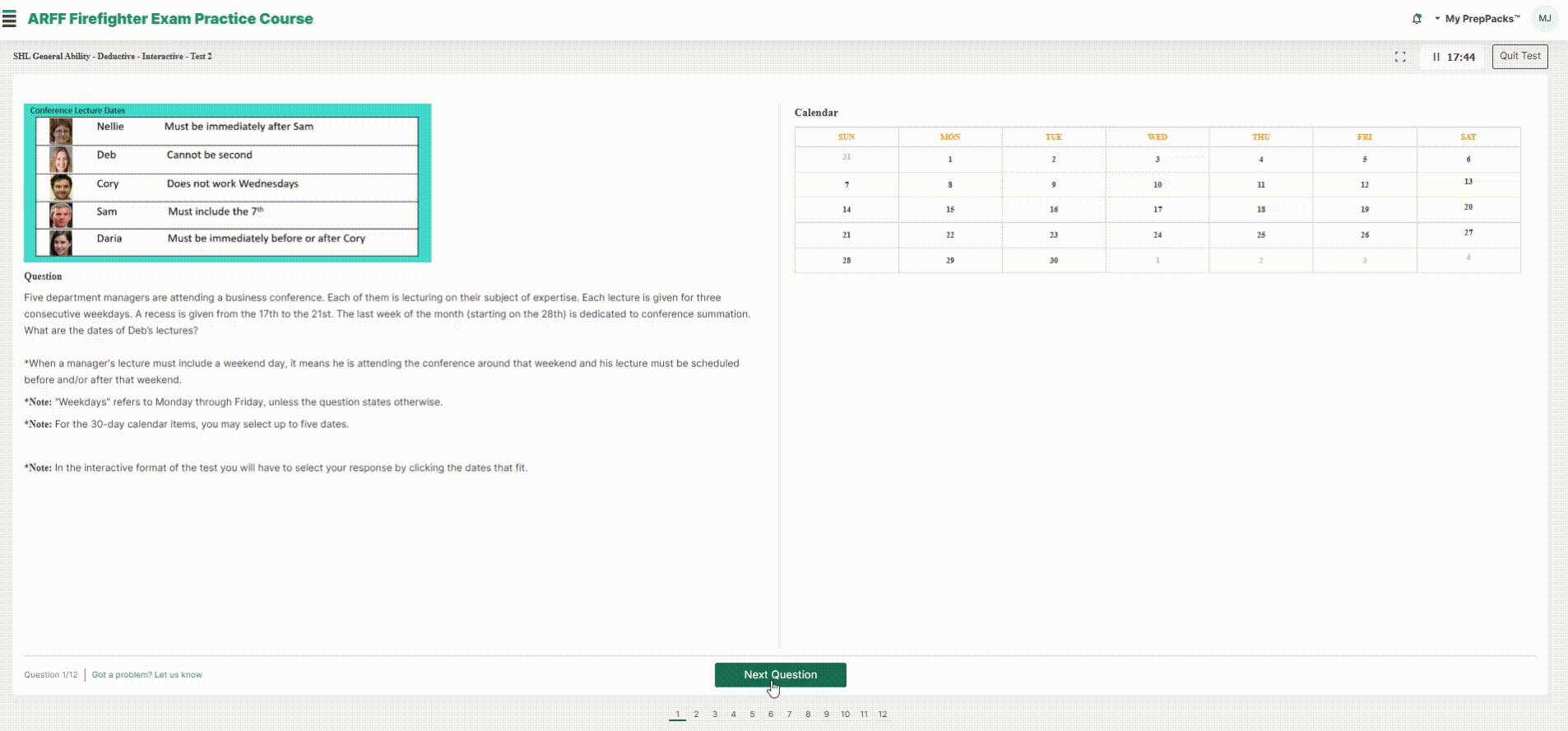Select calendar date 2 under TUE
Image resolution: width=1568 pixels, height=731 pixels.
tap(1054, 160)
